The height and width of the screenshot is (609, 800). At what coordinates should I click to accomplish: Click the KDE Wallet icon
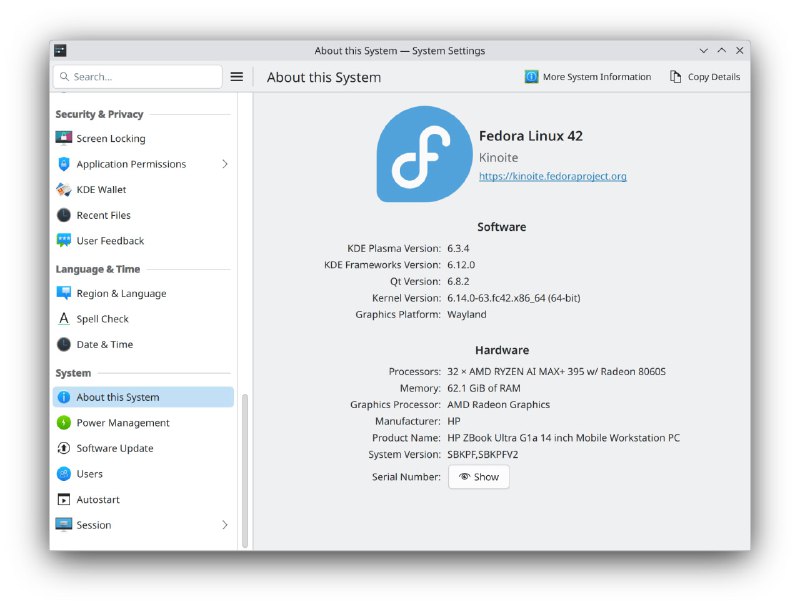pos(64,189)
